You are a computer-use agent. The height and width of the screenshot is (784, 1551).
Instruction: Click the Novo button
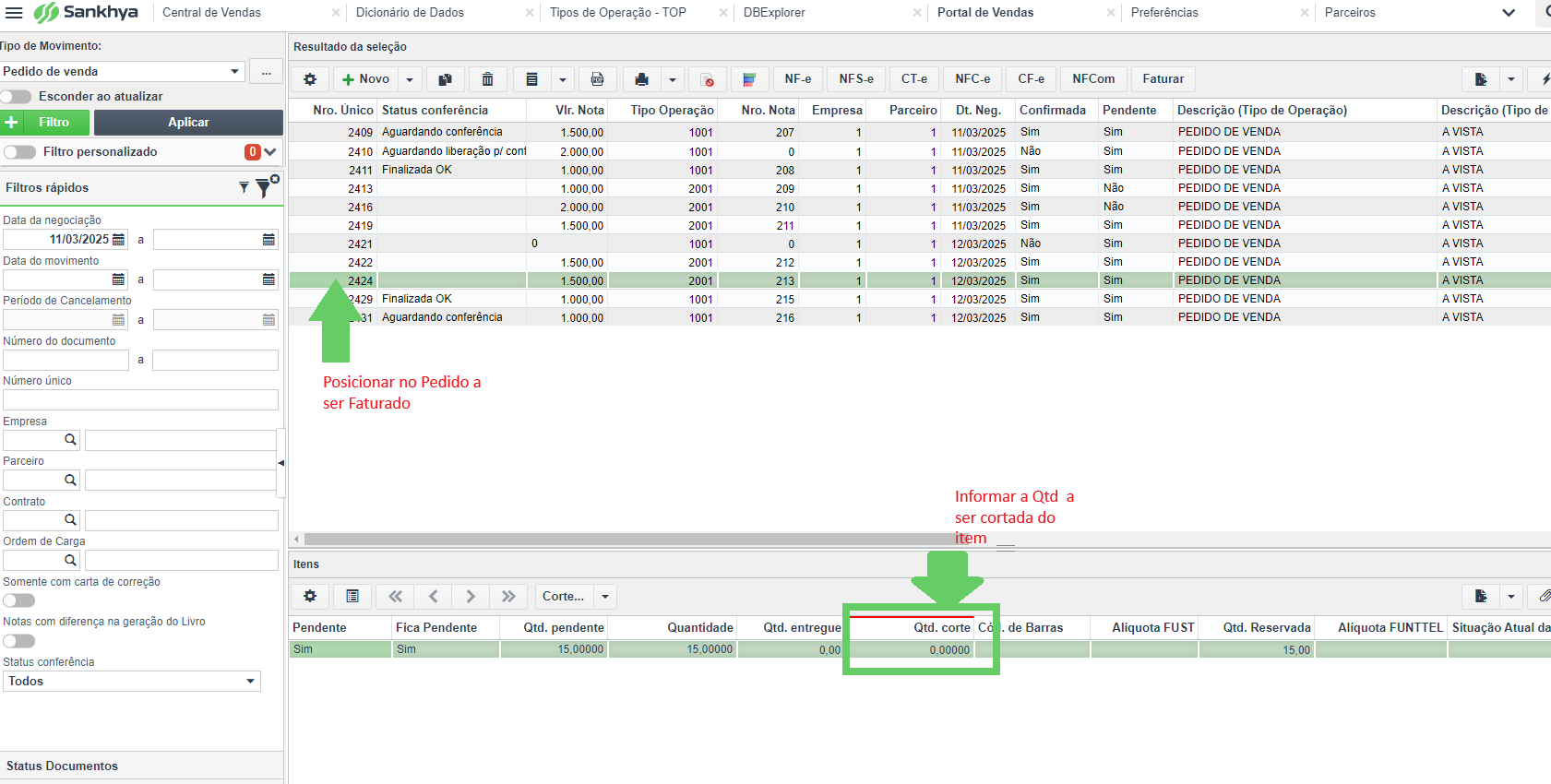(365, 79)
